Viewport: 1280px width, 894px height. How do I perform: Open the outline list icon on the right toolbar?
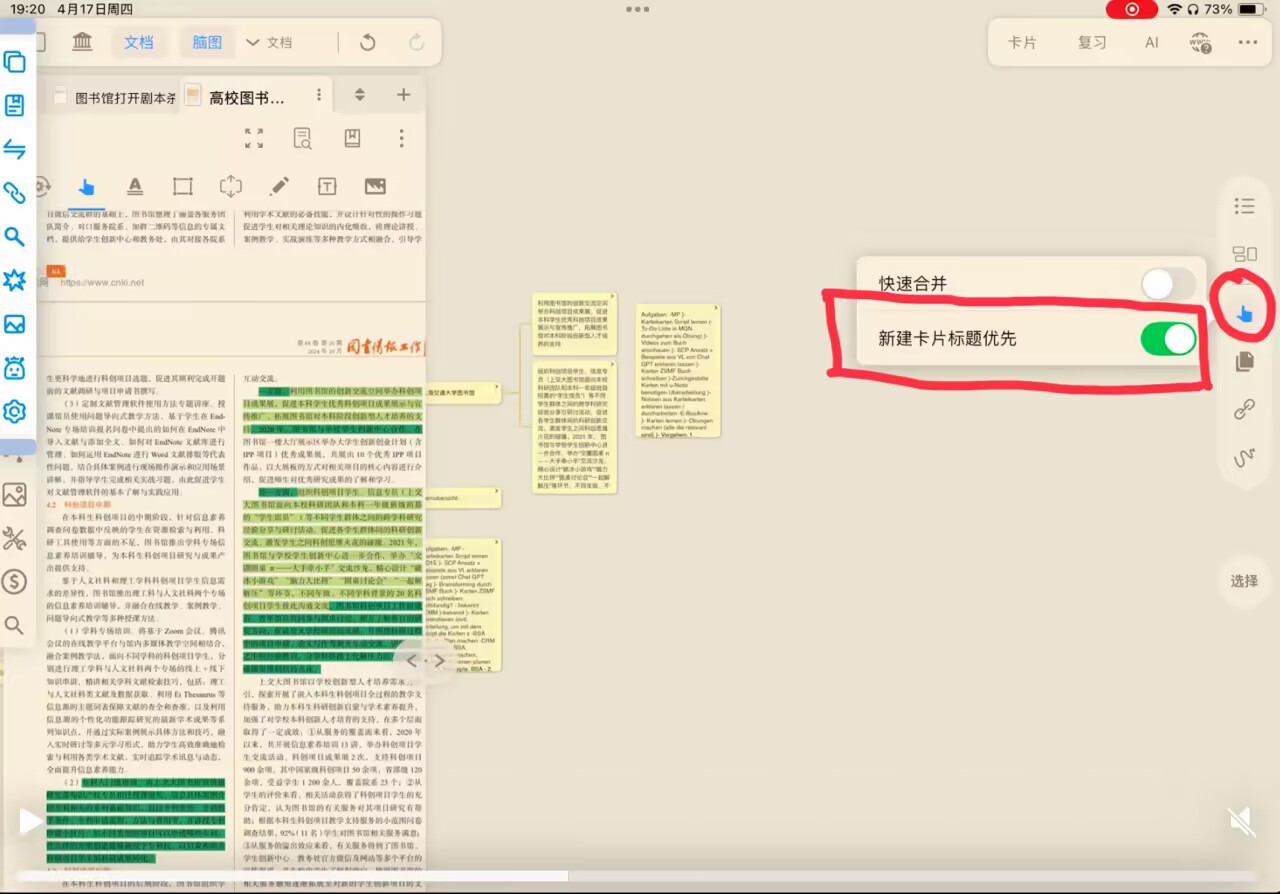[x=1244, y=206]
